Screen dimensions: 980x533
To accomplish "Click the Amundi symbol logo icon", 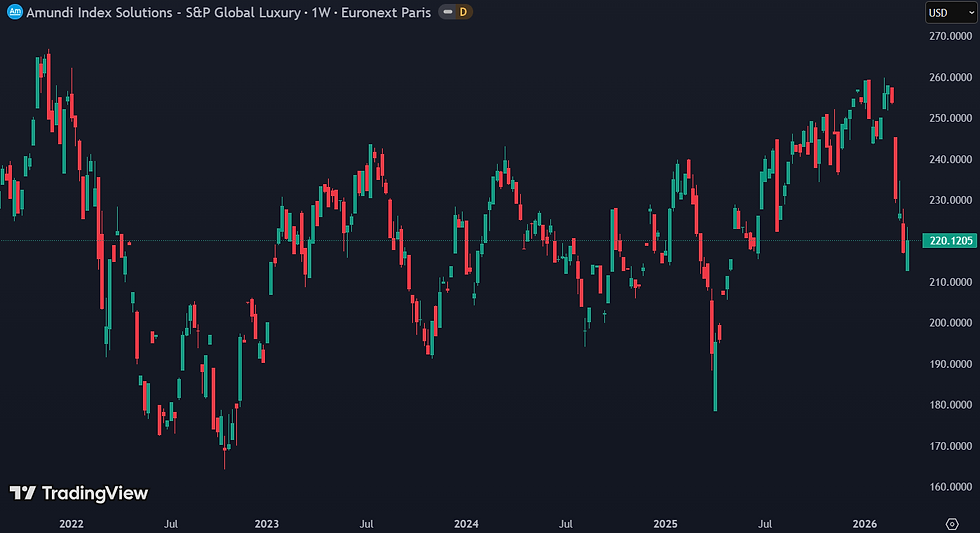I will tap(14, 12).
